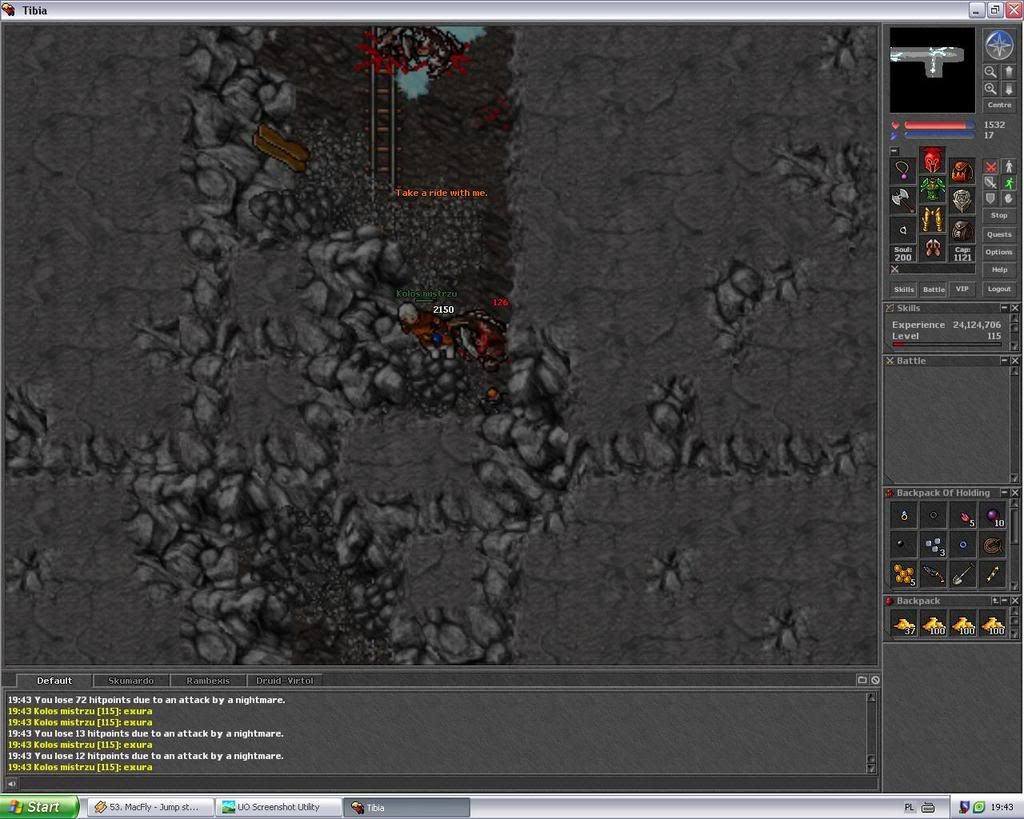Enable balanced fight mode (sword and shield)
1024x819 pixels.
click(x=991, y=183)
